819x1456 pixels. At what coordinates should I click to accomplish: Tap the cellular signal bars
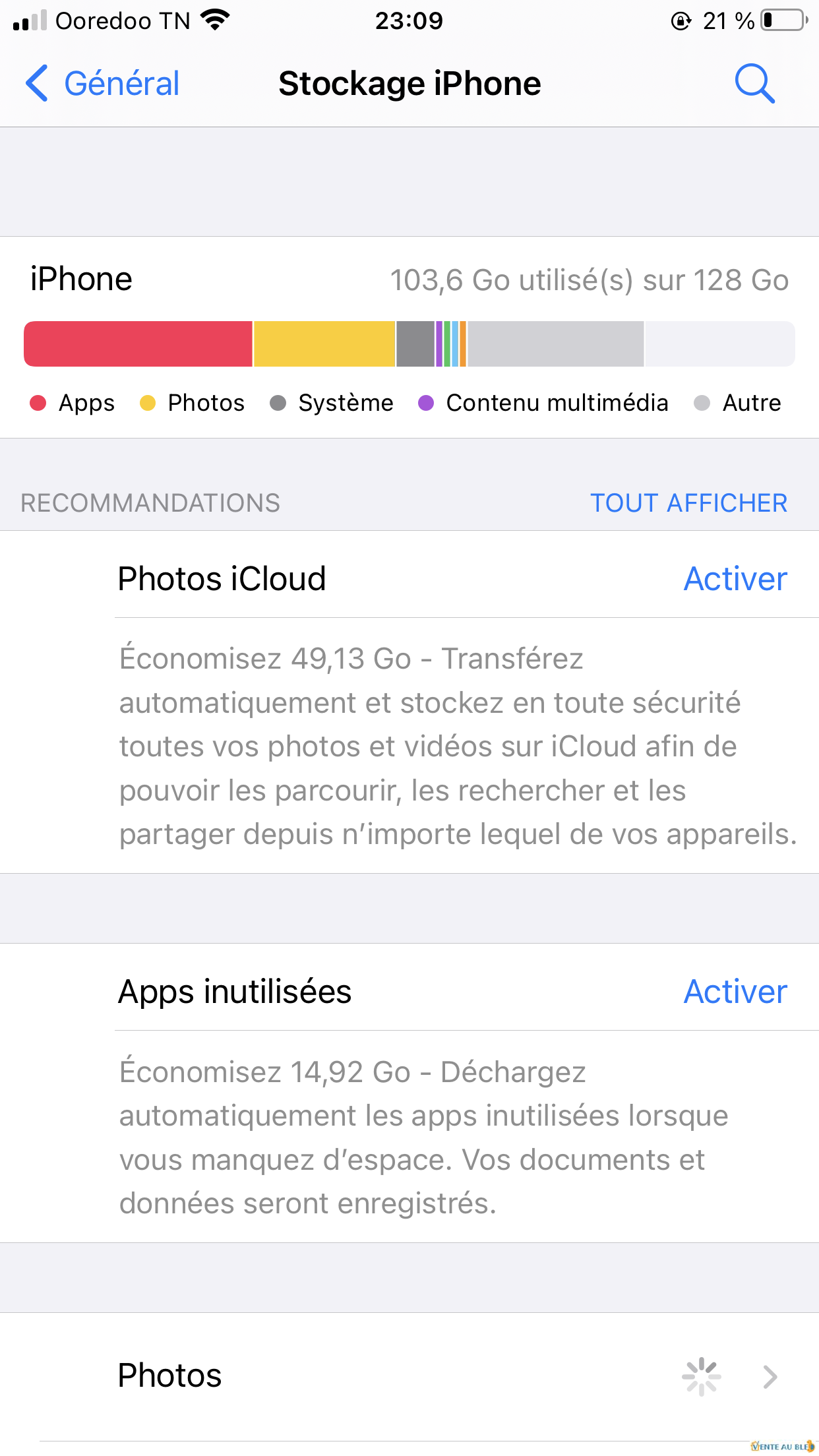[x=30, y=20]
